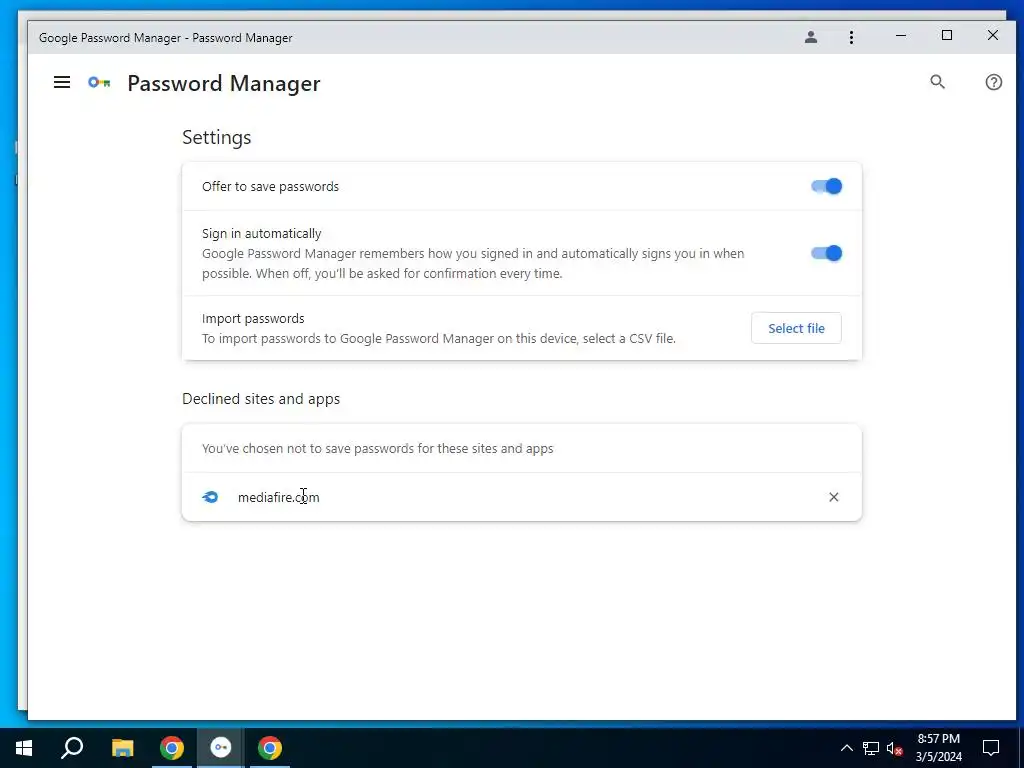Image resolution: width=1024 pixels, height=768 pixels.
Task: Show hidden system tray icons
Action: coord(846,748)
